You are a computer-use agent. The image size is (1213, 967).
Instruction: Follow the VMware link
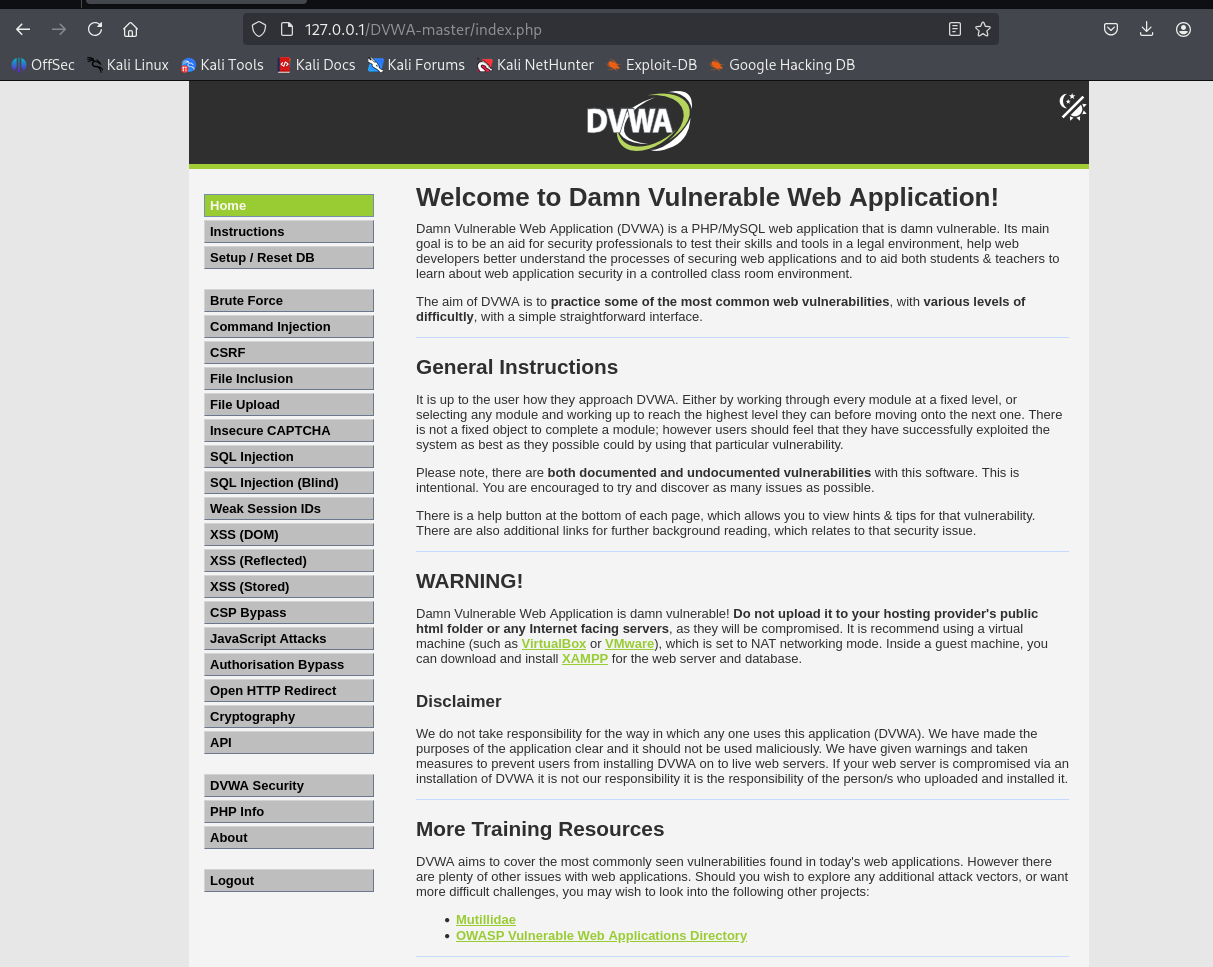pyautogui.click(x=630, y=644)
